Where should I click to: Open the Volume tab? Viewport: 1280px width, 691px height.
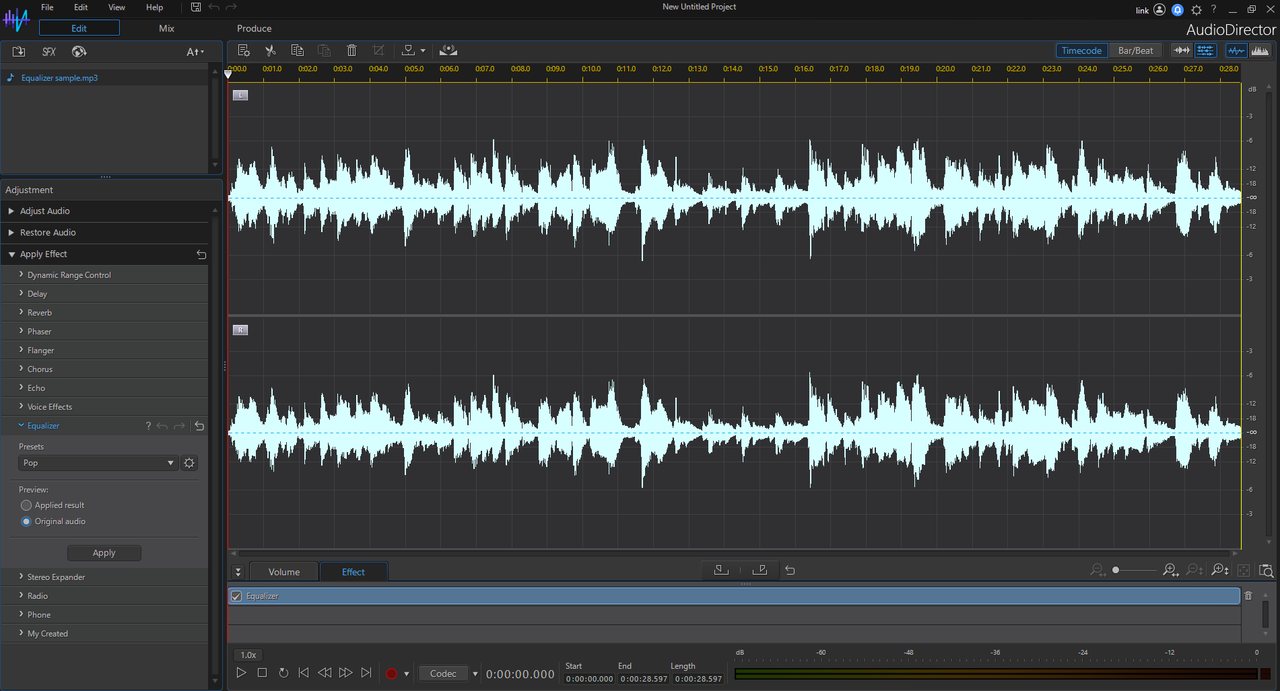(x=284, y=572)
